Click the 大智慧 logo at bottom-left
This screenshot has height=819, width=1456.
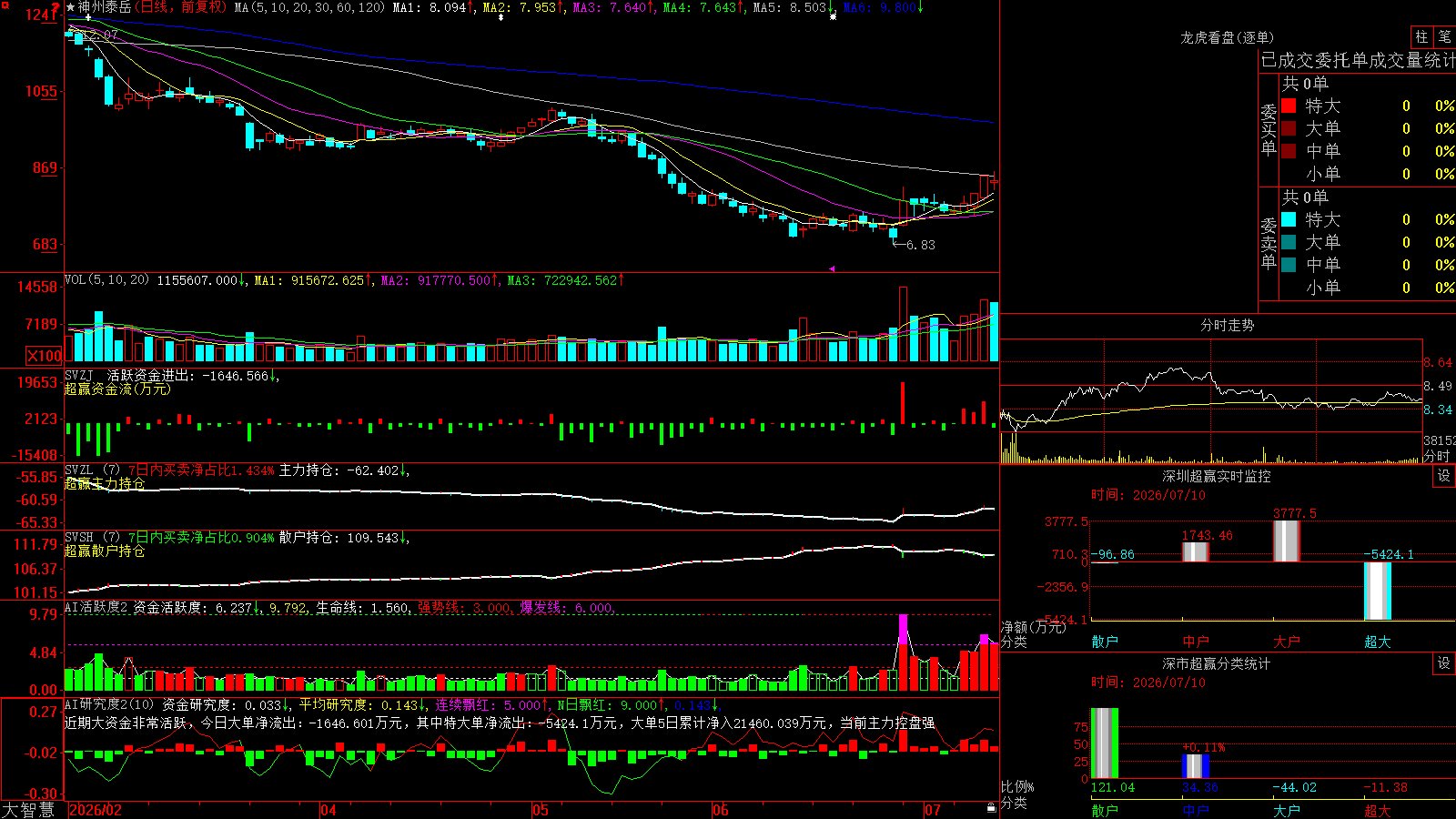tap(28, 809)
